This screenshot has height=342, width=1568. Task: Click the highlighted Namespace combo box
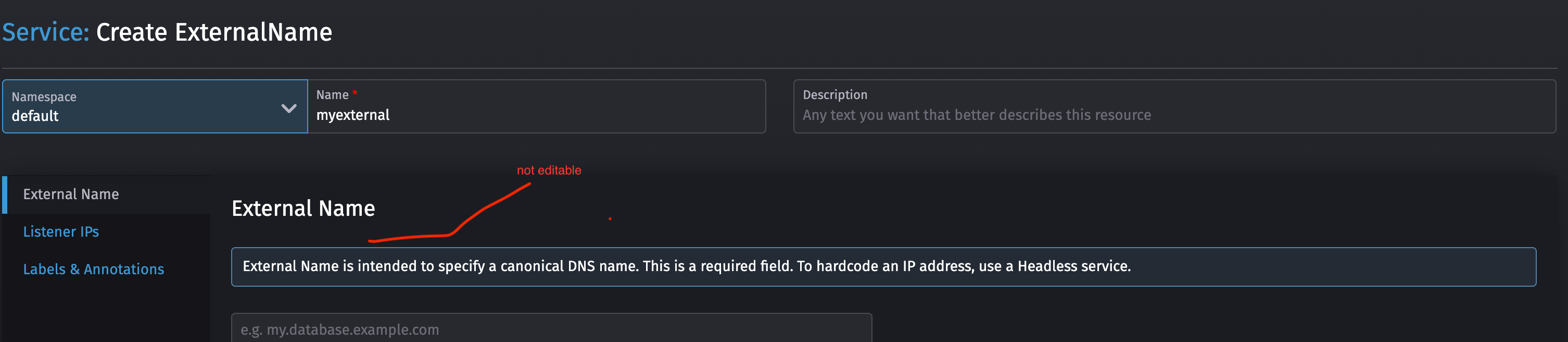pyautogui.click(x=155, y=107)
